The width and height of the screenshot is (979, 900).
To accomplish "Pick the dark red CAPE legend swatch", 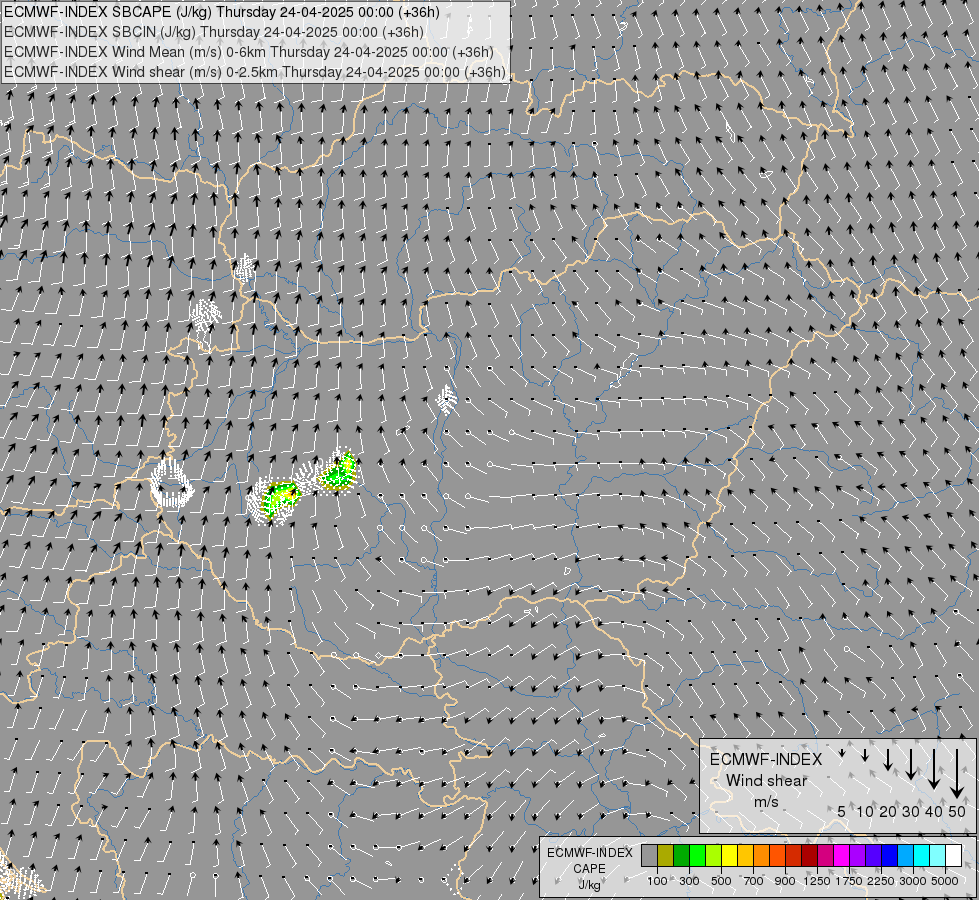I will [809, 856].
